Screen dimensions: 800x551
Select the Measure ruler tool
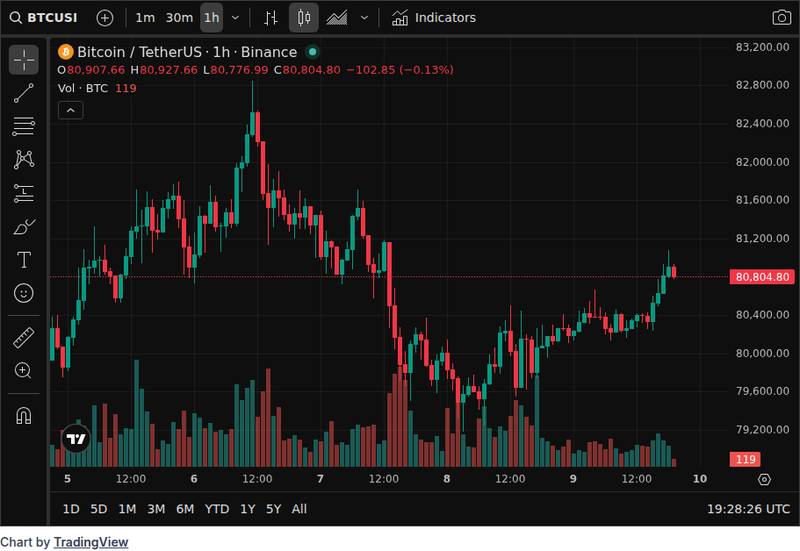(23, 337)
